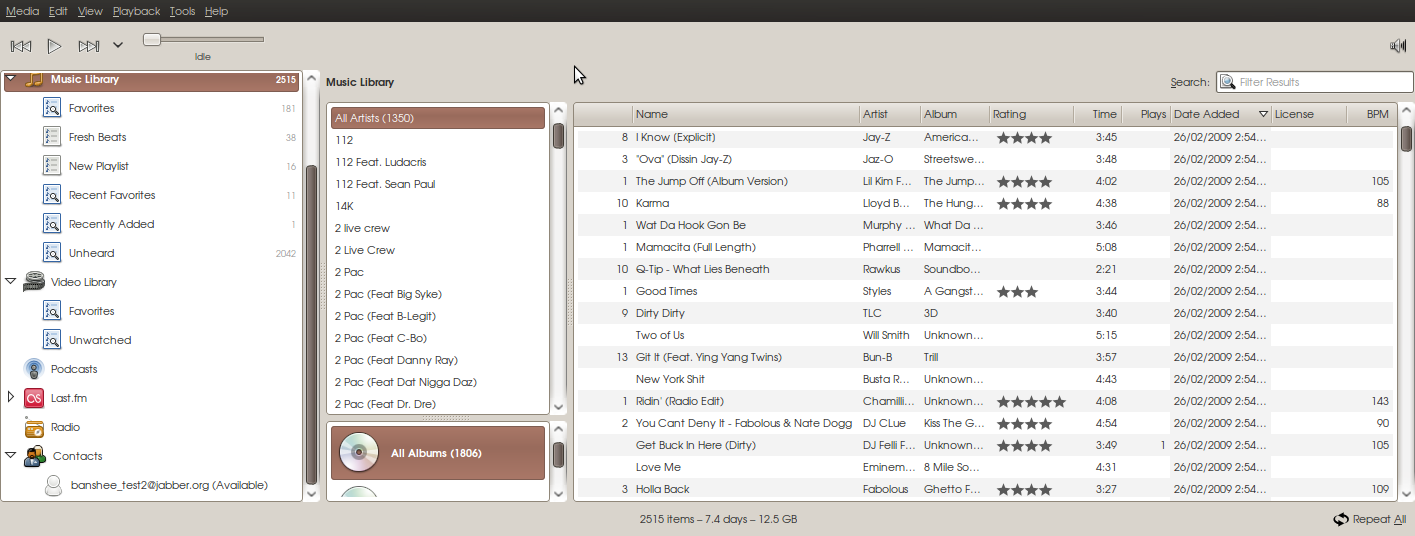1415x536 pixels.
Task: Open the banshee_test2@jabber.org contact
Action: (170, 485)
